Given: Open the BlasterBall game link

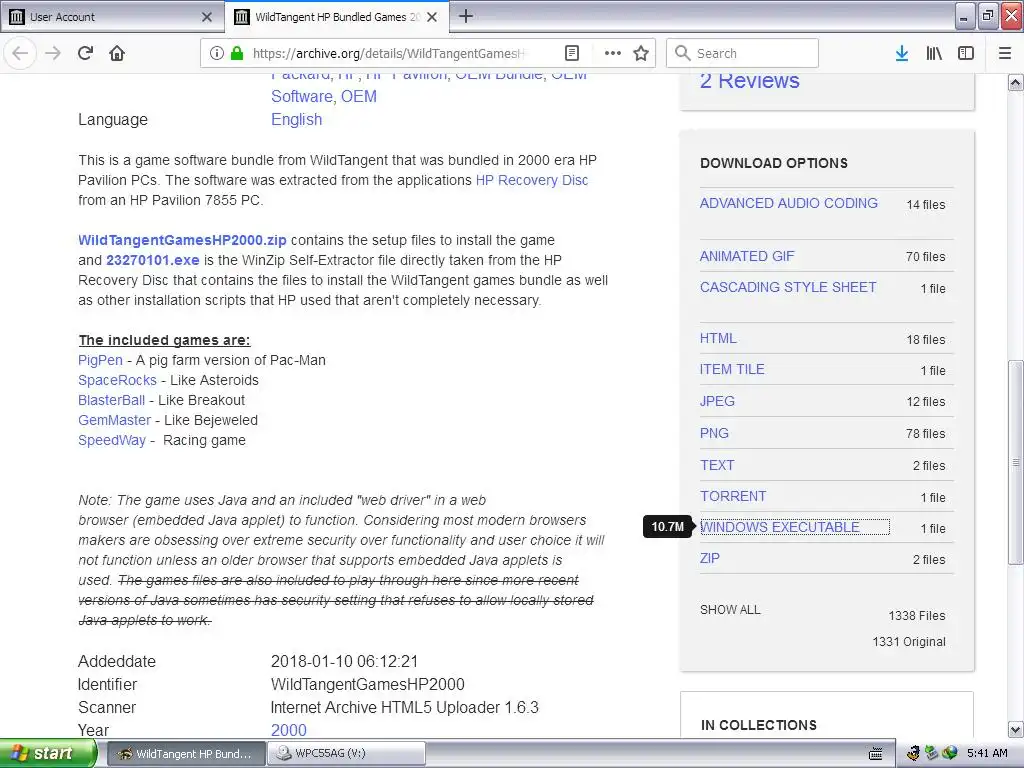Looking at the screenshot, I should 112,400.
